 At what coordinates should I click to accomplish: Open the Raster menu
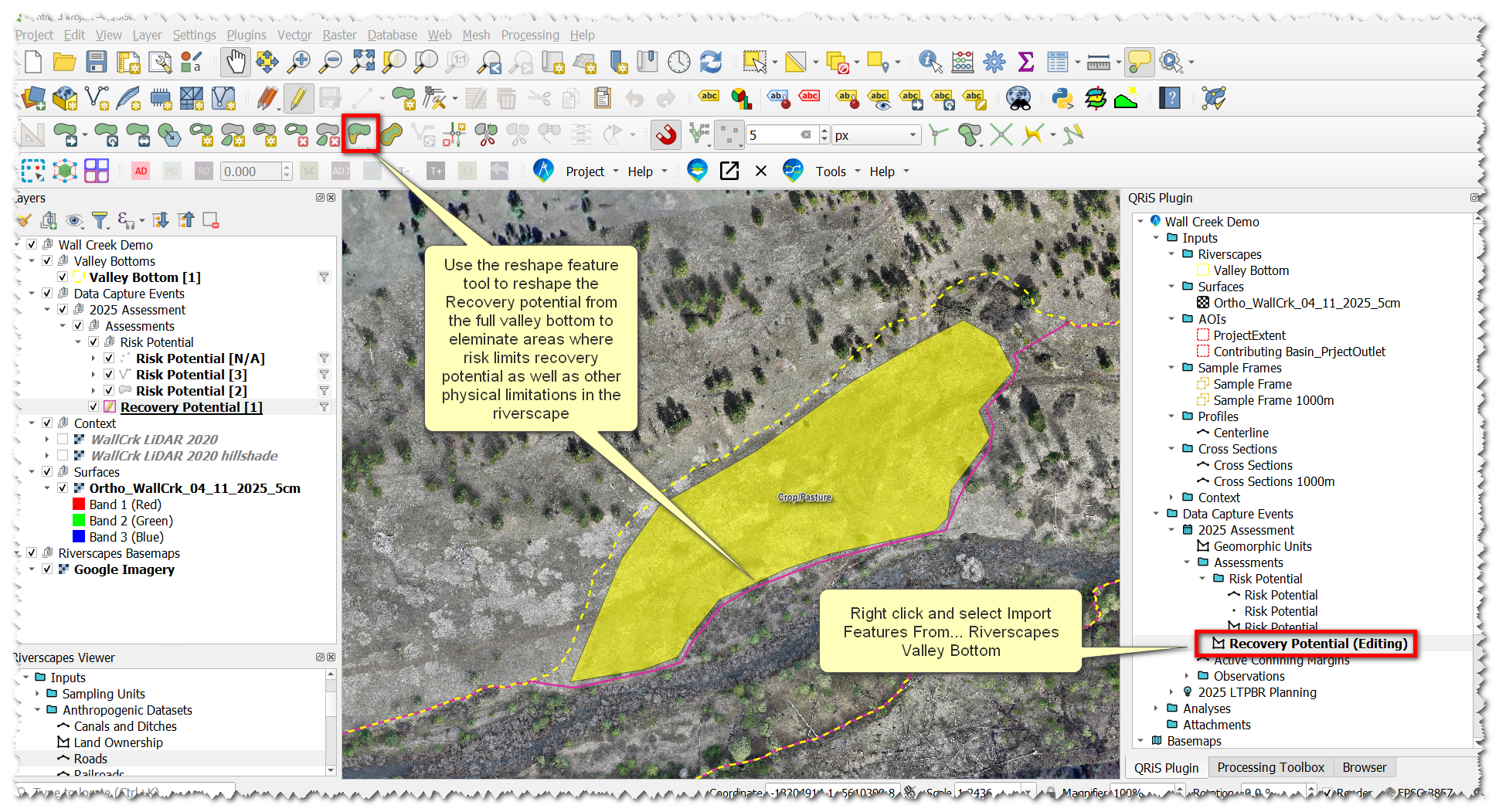[x=339, y=35]
